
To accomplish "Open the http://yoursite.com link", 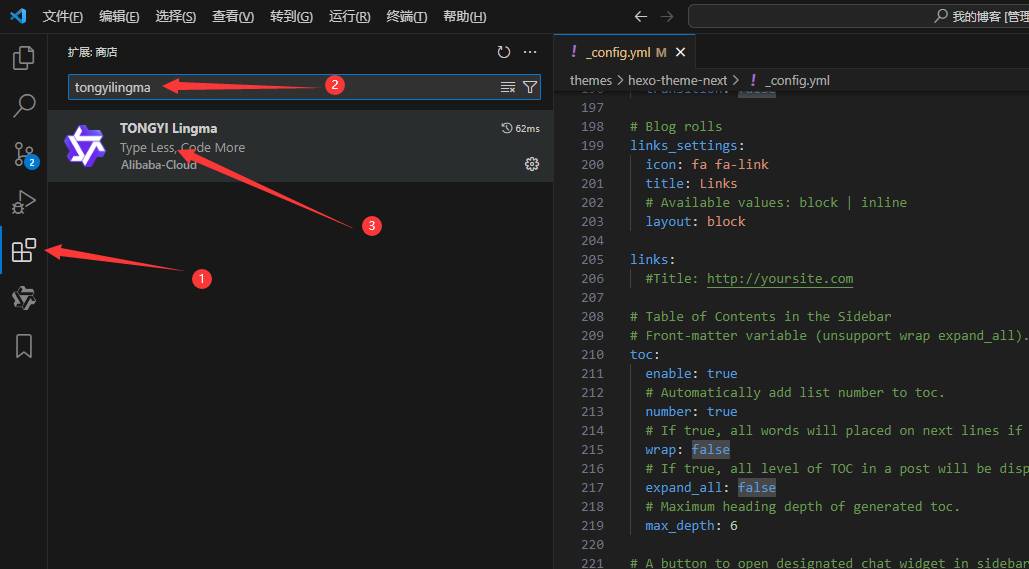I will (x=780, y=278).
